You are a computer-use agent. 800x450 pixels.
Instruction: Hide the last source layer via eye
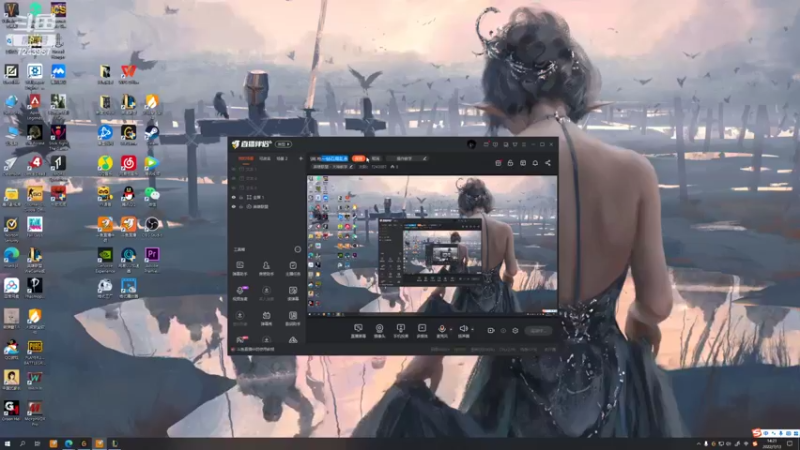(234, 207)
